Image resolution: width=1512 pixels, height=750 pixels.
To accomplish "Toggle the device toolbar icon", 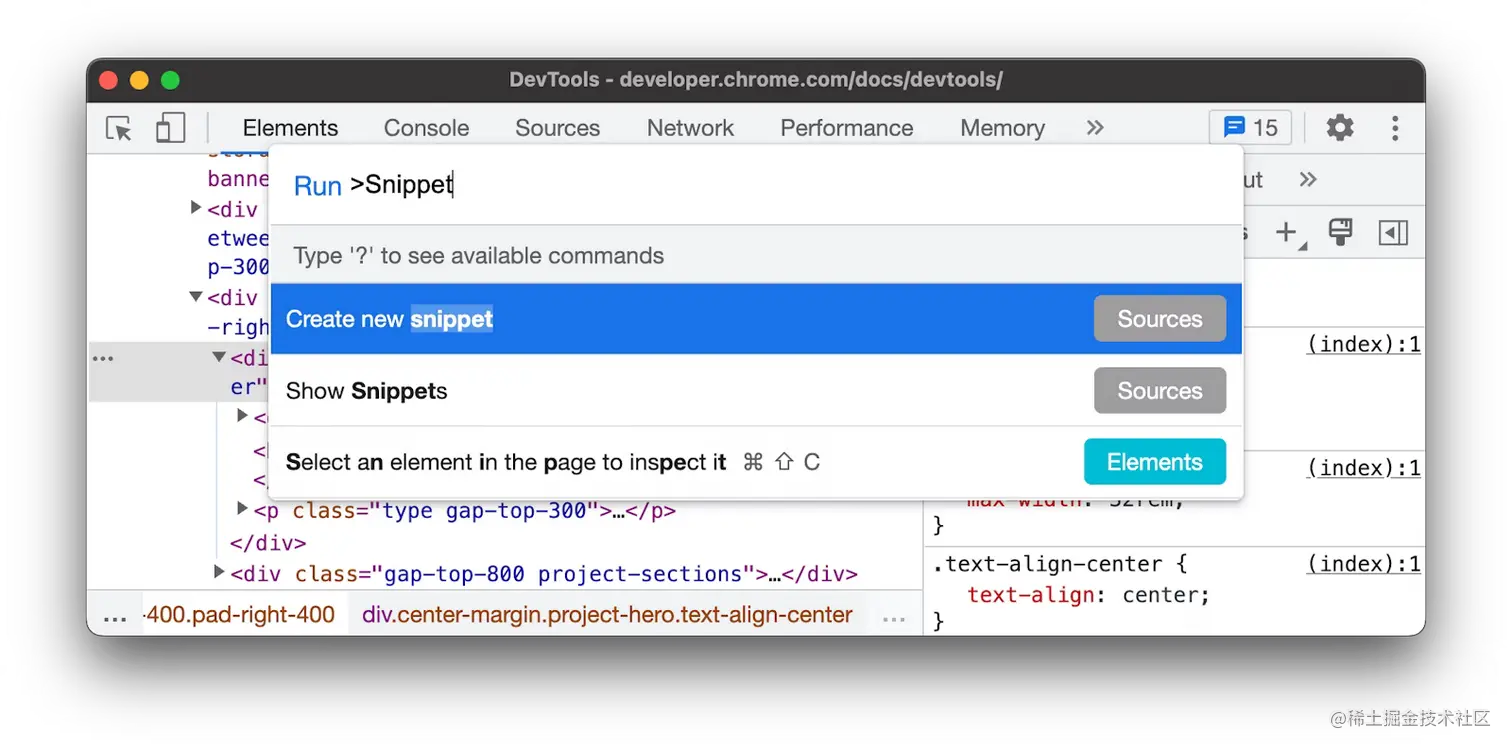I will (x=171, y=128).
